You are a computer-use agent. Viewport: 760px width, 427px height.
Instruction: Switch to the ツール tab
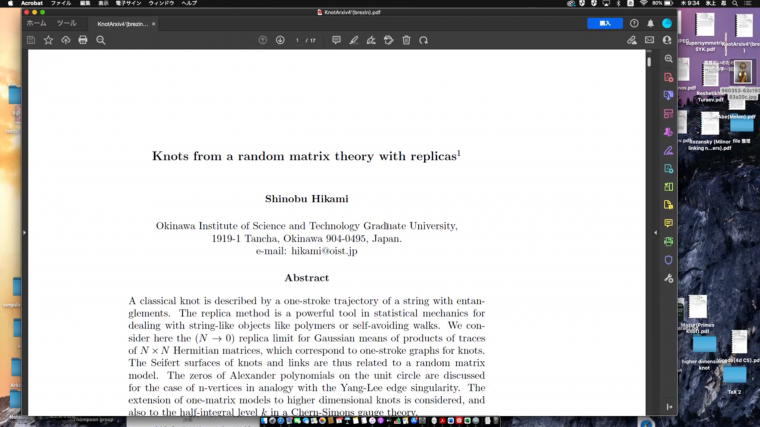(66, 23)
